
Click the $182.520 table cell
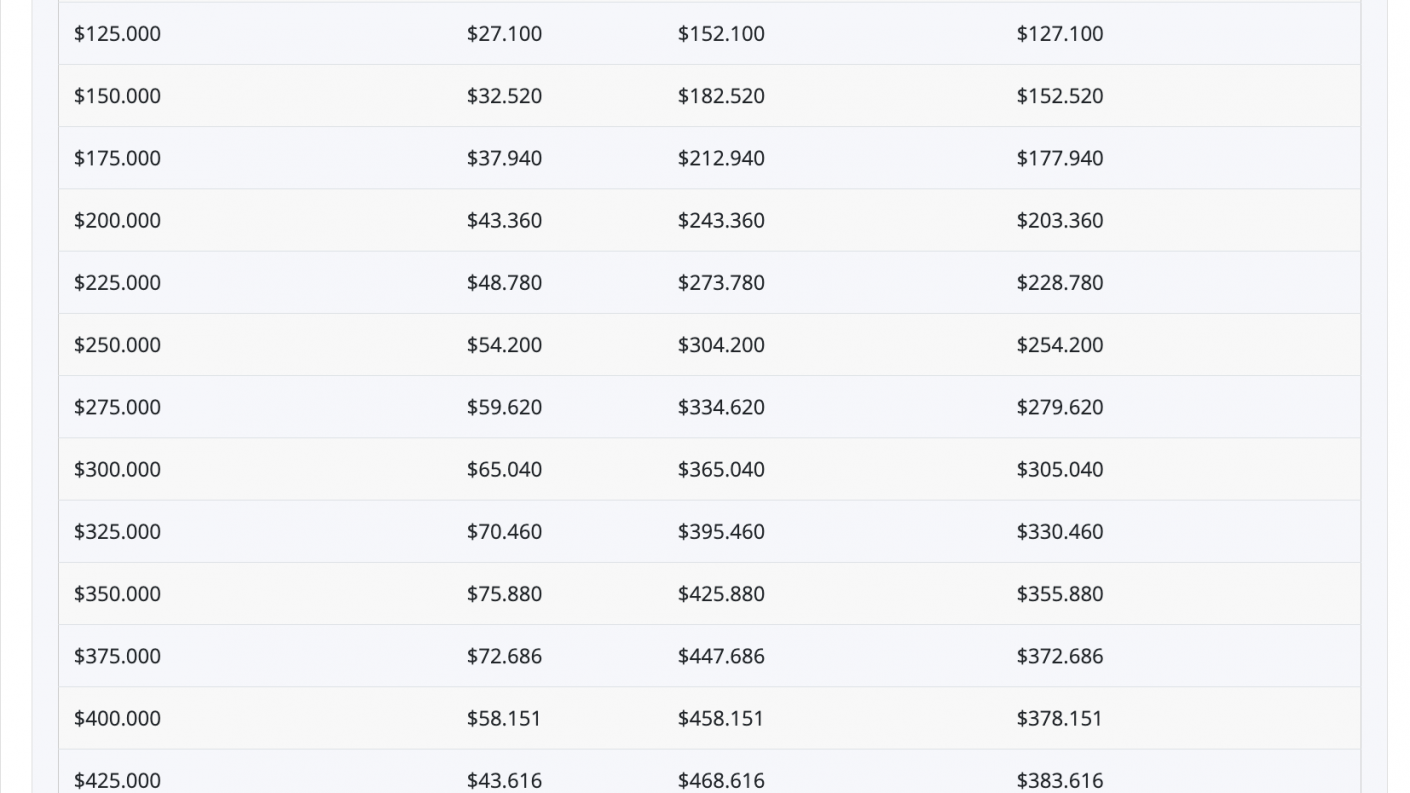click(x=721, y=96)
